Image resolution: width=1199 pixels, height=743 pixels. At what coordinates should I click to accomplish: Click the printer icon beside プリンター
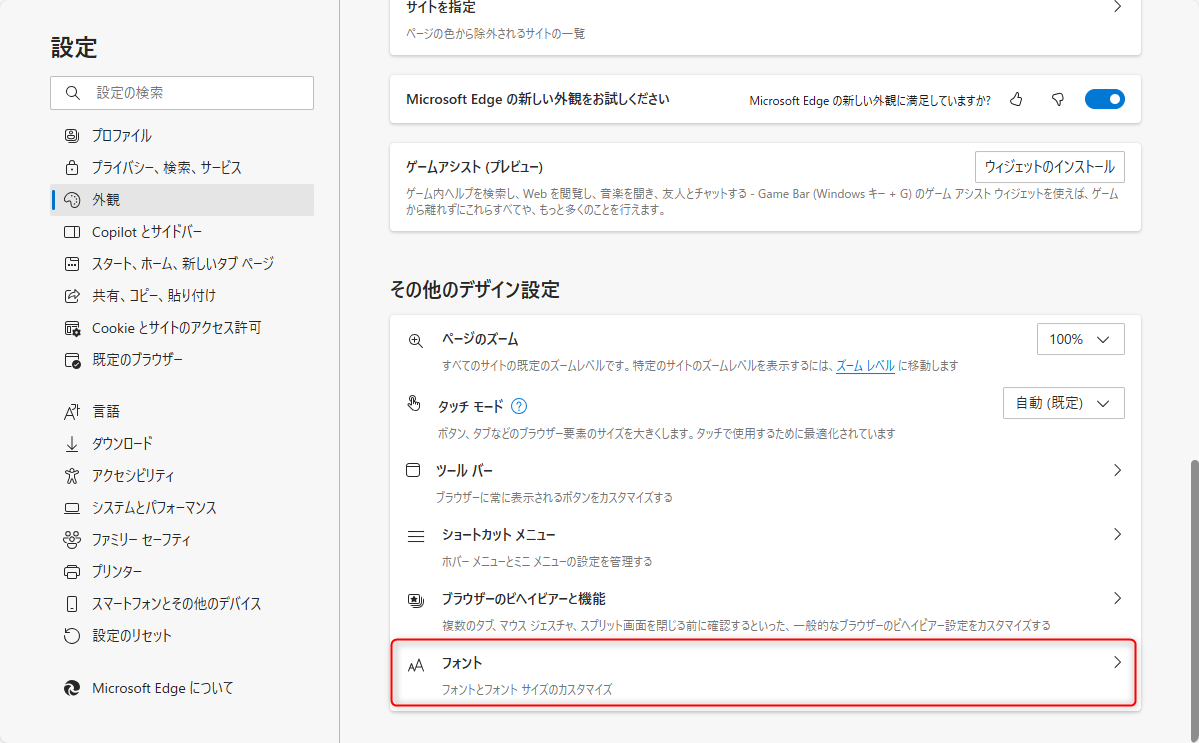coord(72,572)
